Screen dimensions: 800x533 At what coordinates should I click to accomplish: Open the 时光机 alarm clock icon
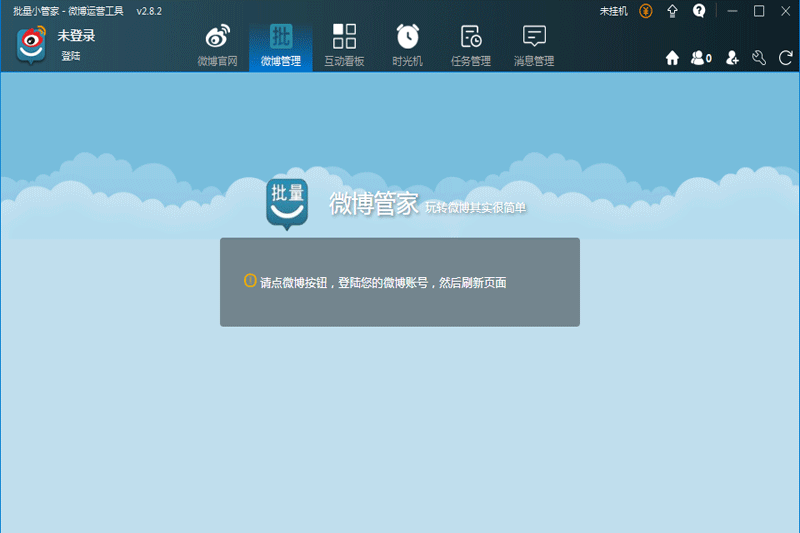click(x=407, y=46)
